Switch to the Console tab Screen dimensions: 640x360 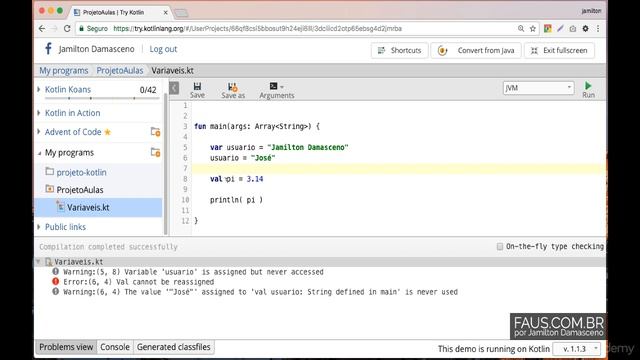(x=115, y=347)
